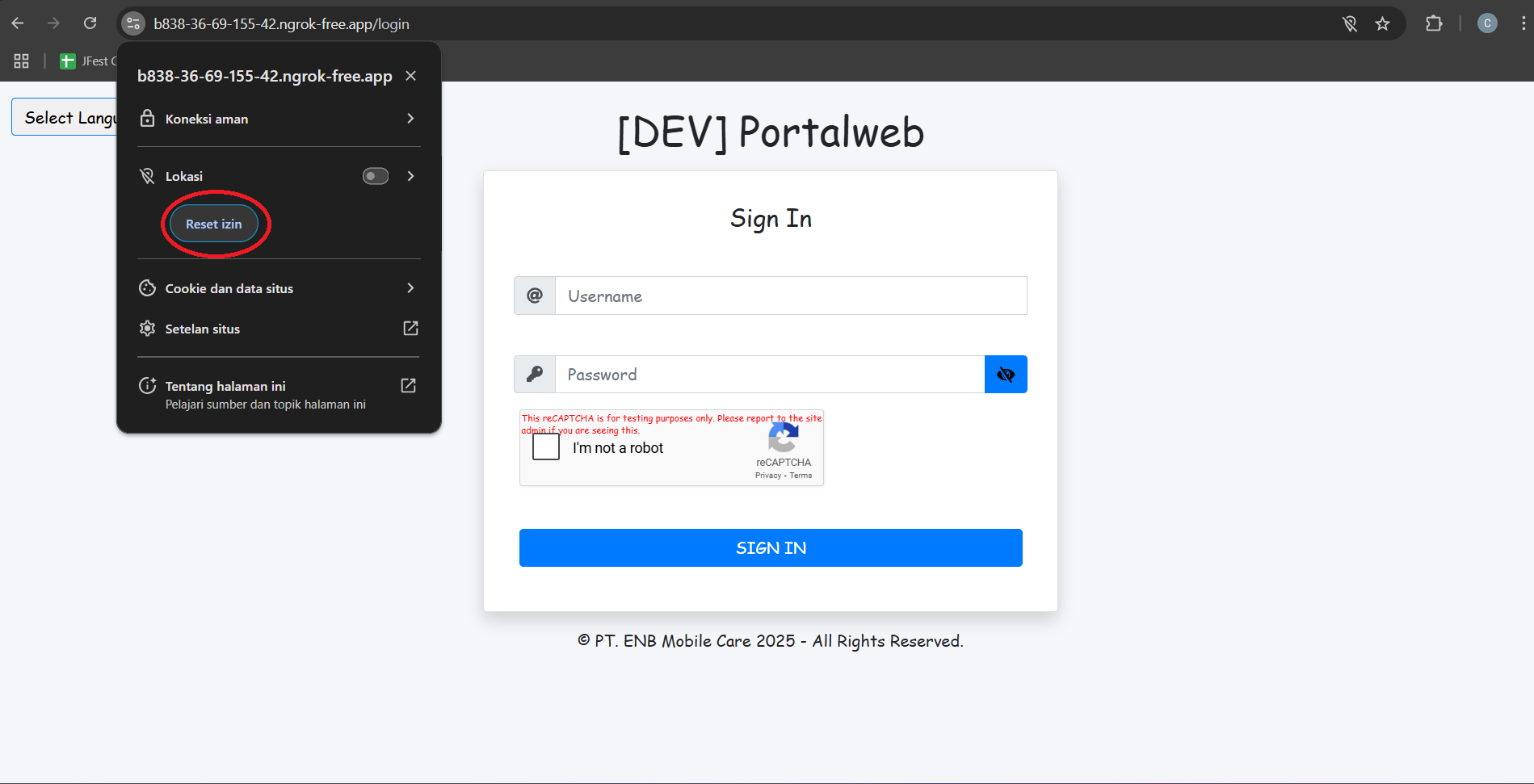Click the blue SIGN IN button

point(771,548)
